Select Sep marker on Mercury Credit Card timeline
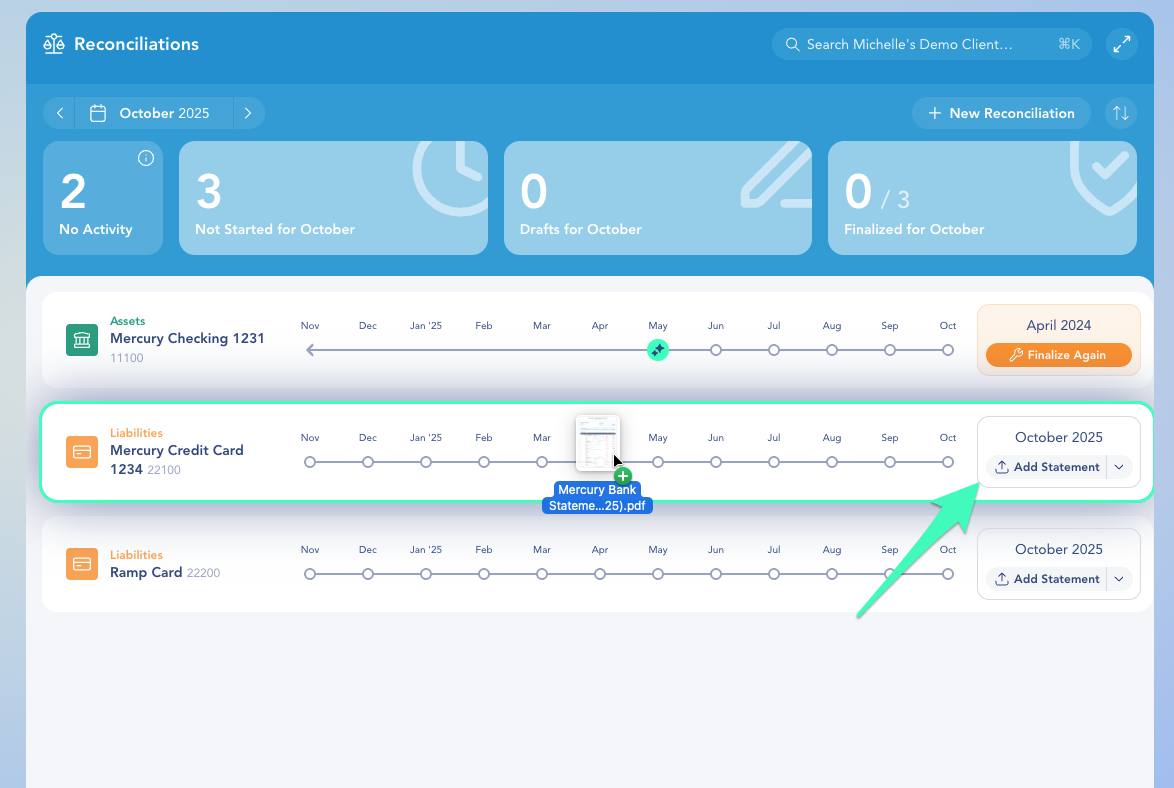 (890, 462)
